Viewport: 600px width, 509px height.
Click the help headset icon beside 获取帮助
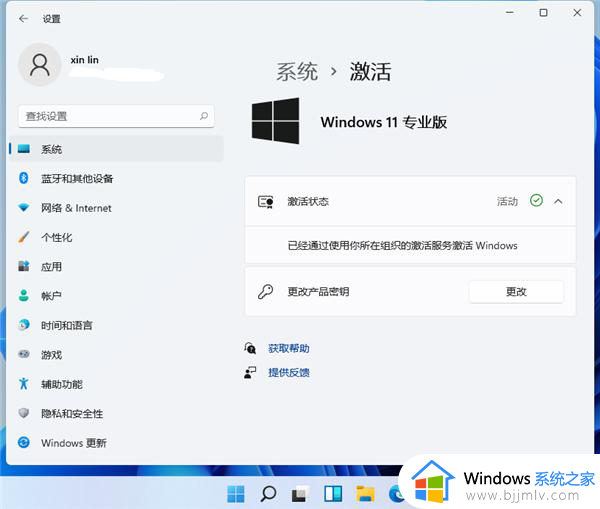coord(250,348)
